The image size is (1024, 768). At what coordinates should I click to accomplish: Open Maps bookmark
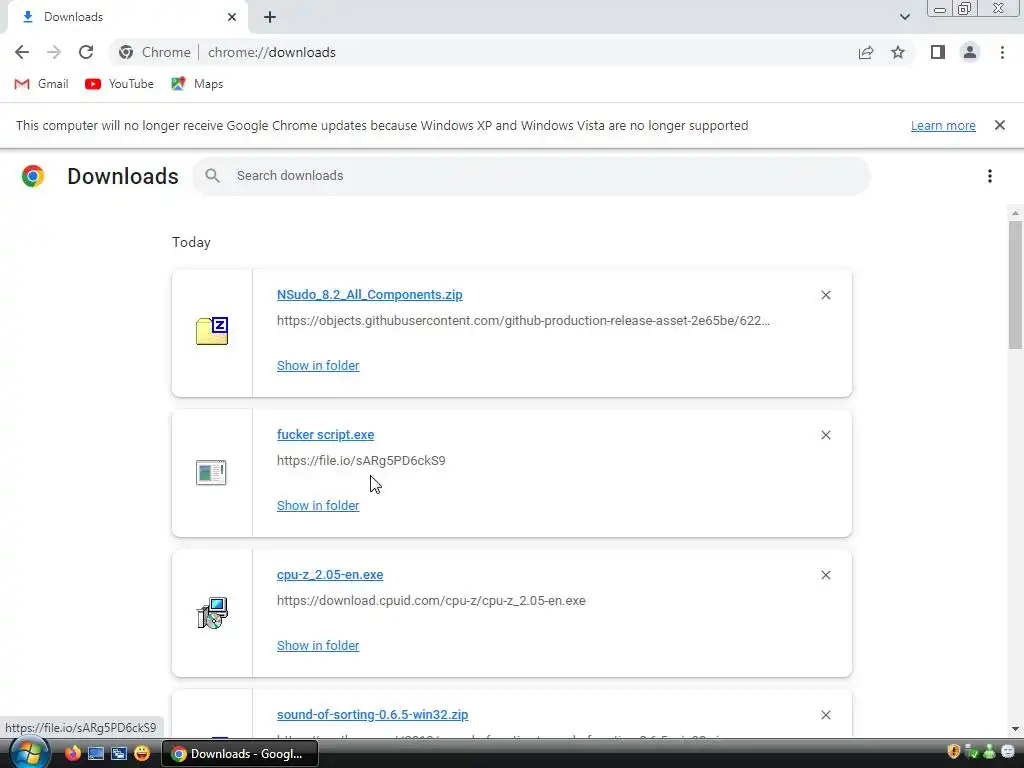(197, 84)
